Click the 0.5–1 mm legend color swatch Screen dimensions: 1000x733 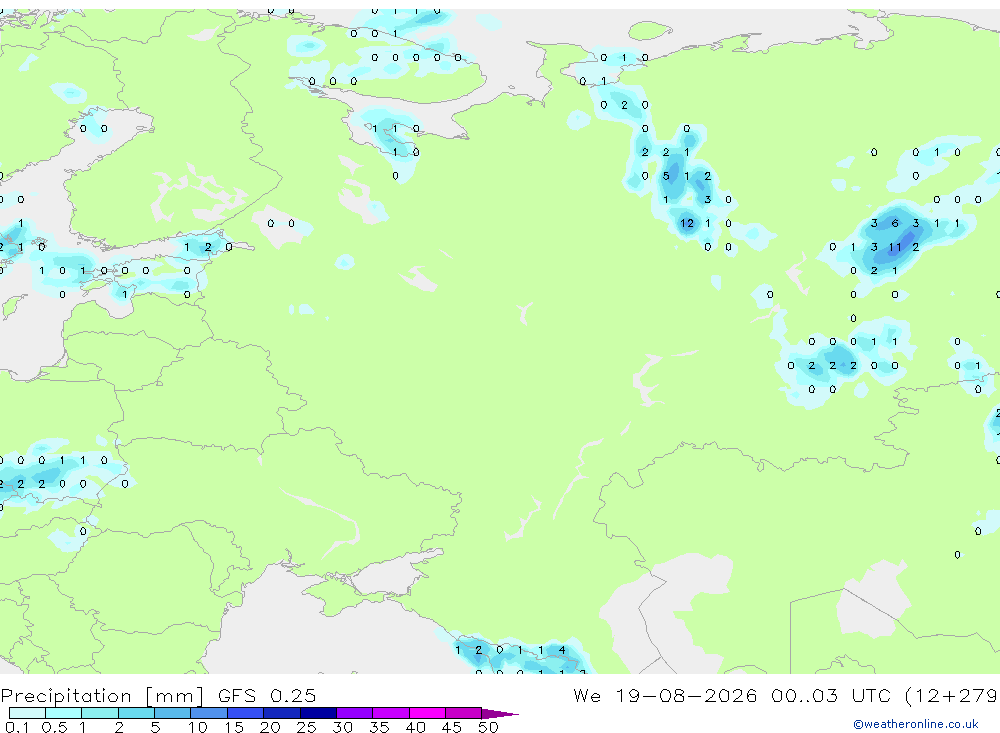click(x=64, y=713)
